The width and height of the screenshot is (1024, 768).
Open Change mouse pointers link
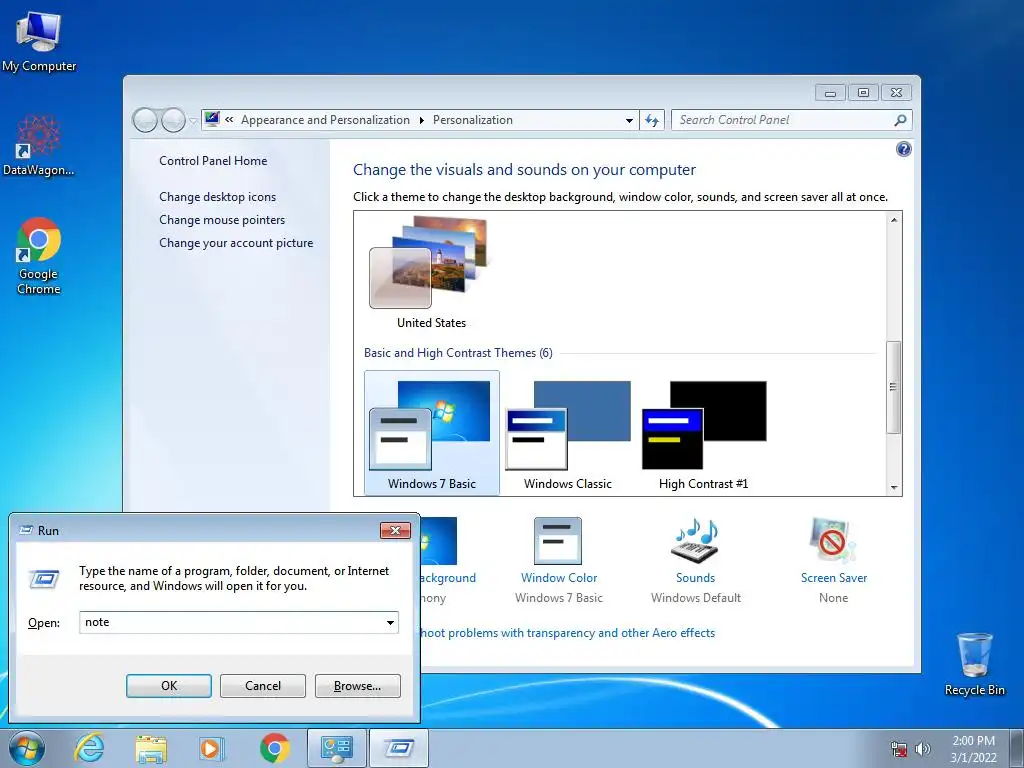click(222, 219)
